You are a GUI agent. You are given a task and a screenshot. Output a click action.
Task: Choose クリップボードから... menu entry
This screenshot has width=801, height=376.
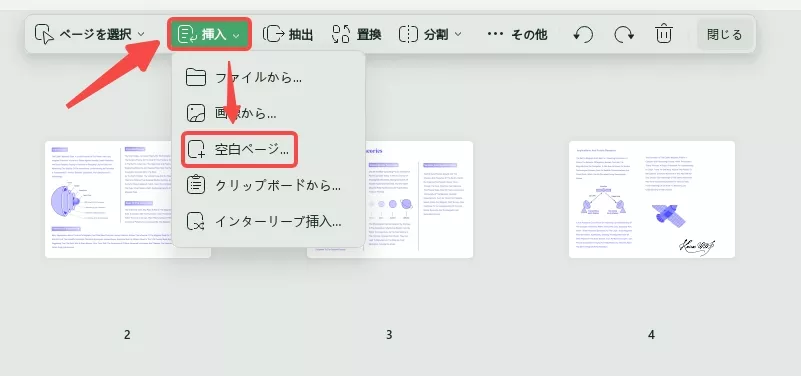click(x=269, y=185)
